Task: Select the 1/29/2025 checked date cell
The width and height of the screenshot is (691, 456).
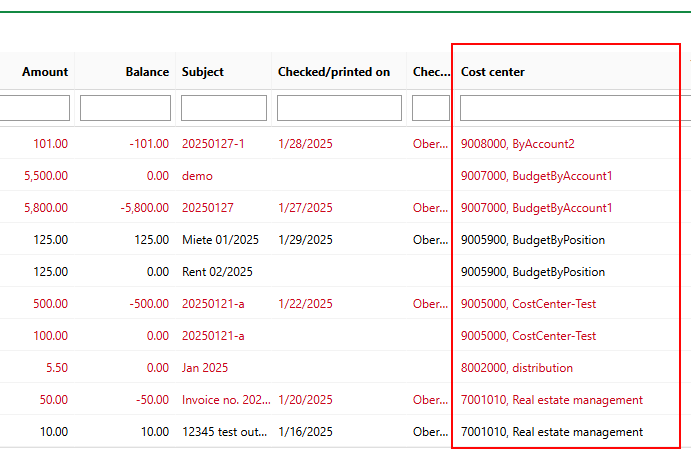Action: tap(306, 240)
